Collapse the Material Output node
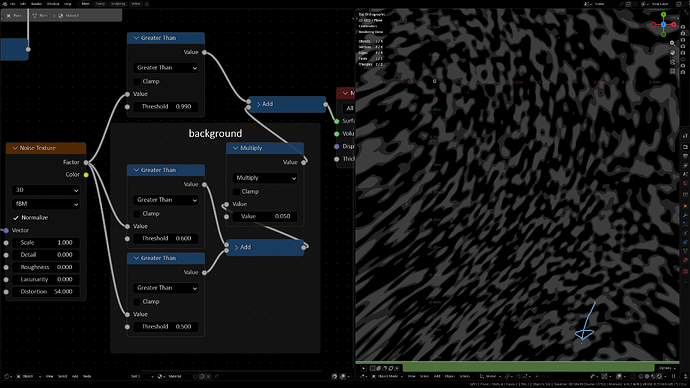The image size is (690, 388). (345, 93)
